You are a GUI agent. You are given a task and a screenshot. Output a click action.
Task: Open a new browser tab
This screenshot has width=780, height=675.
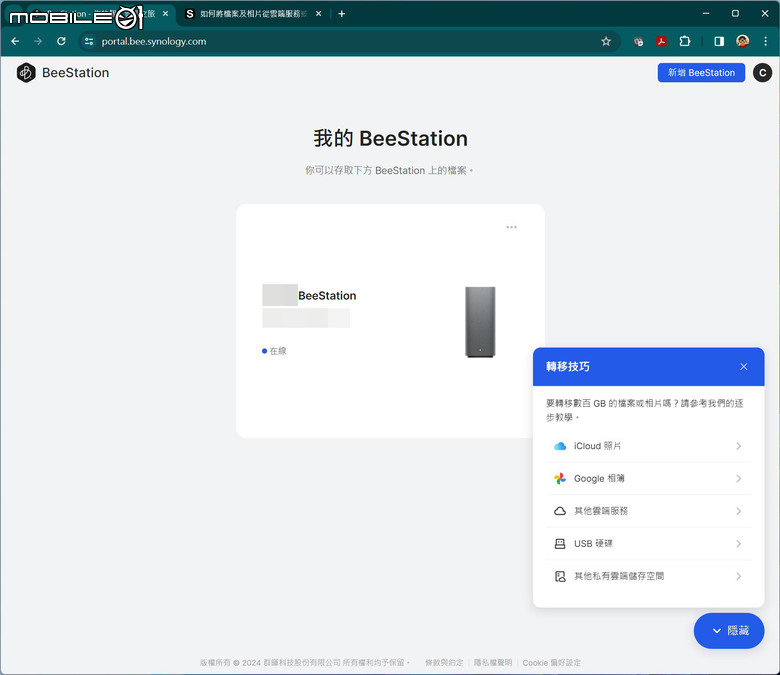342,14
